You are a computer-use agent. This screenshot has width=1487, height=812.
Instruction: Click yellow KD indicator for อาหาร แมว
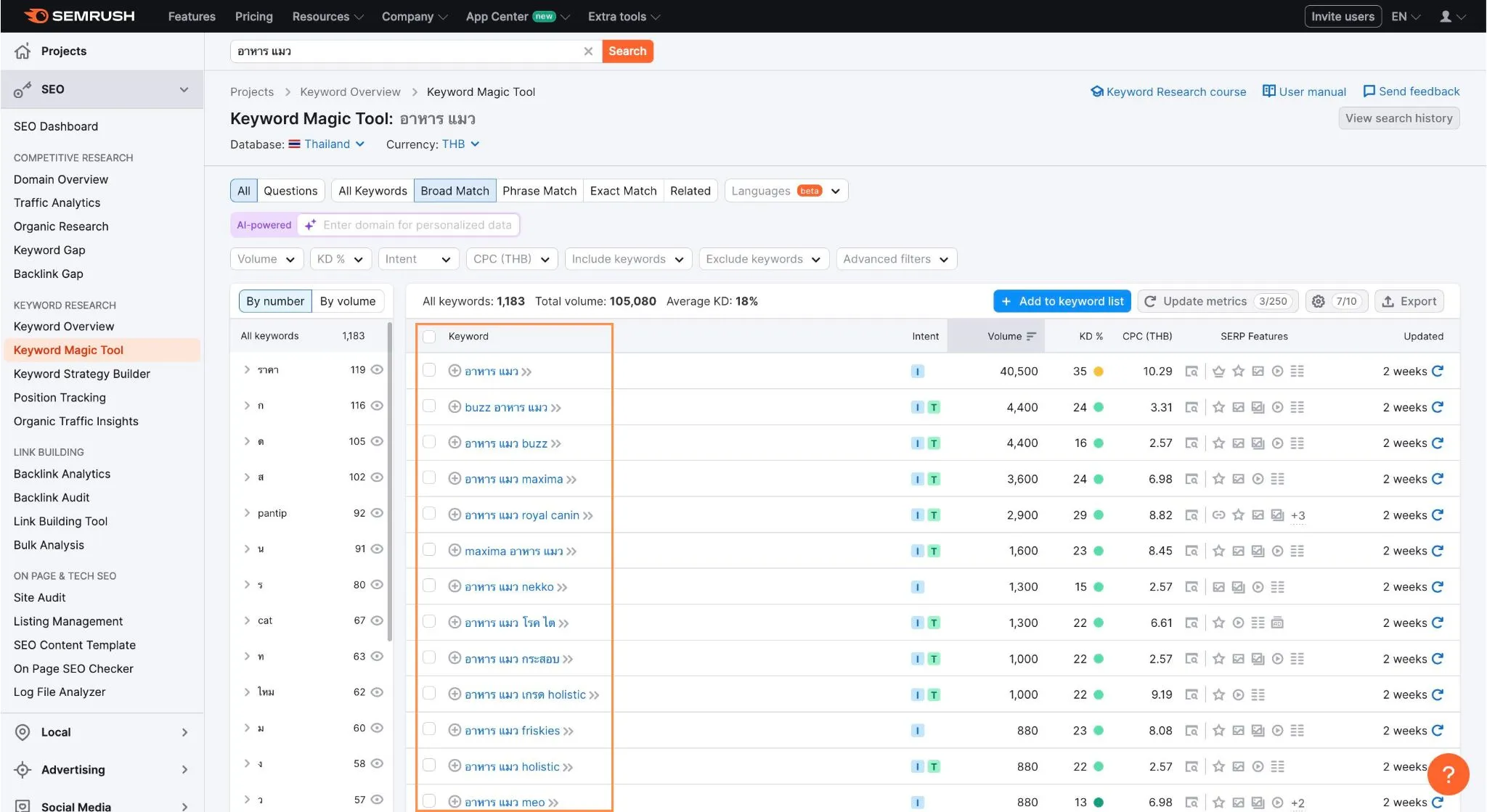(1099, 372)
